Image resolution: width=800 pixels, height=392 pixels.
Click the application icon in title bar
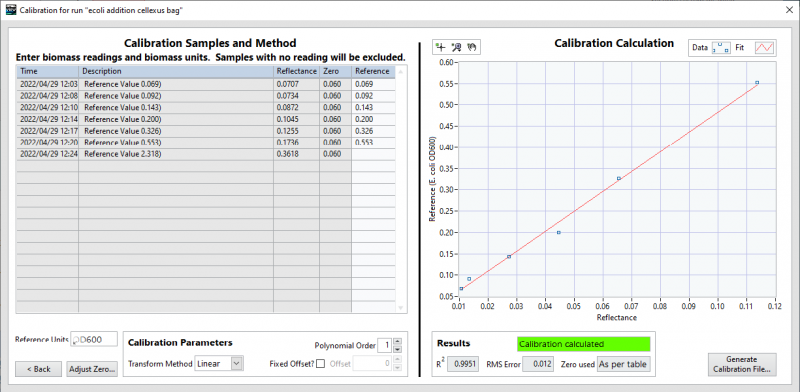[x=11, y=10]
